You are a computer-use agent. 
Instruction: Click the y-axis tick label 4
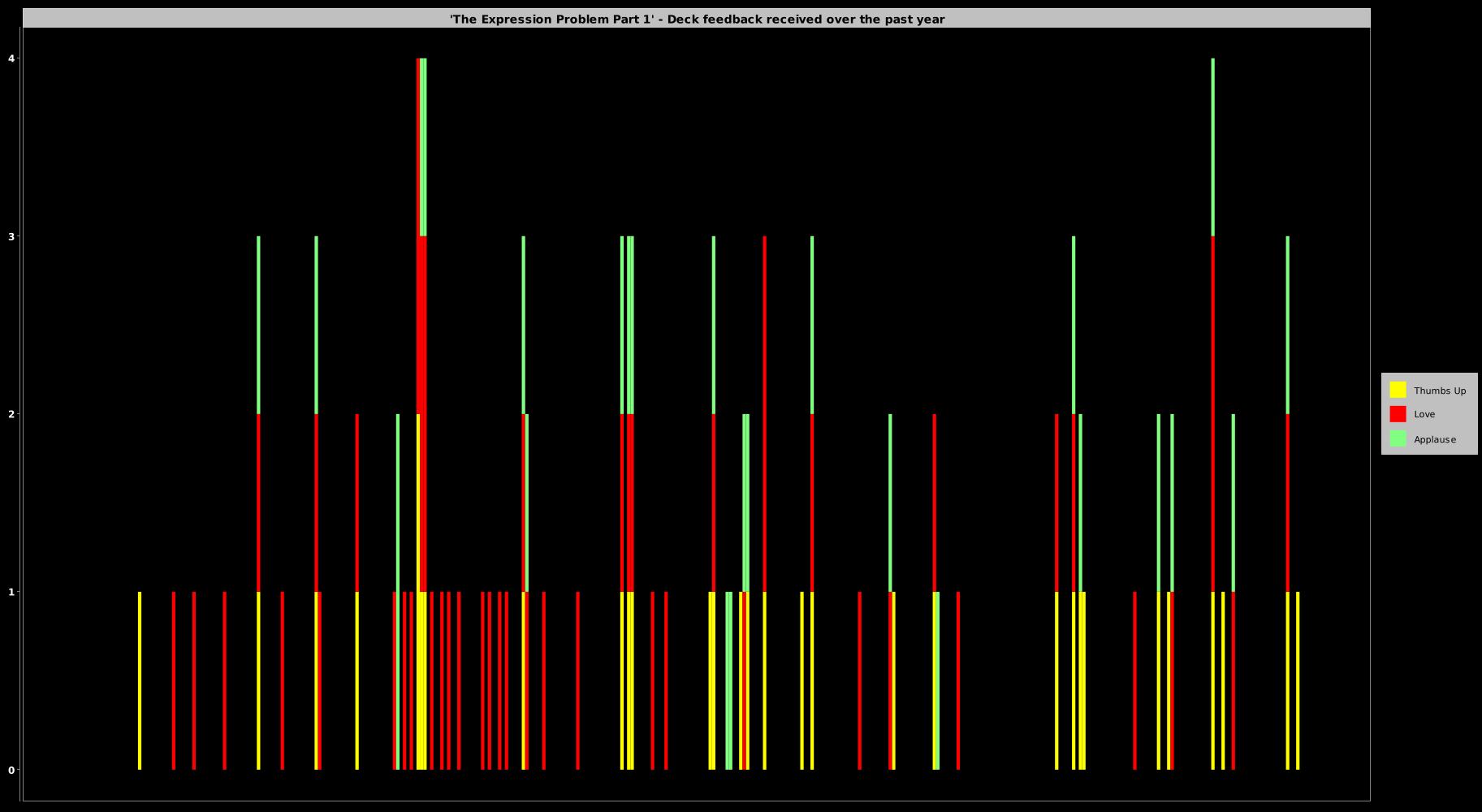point(11,58)
